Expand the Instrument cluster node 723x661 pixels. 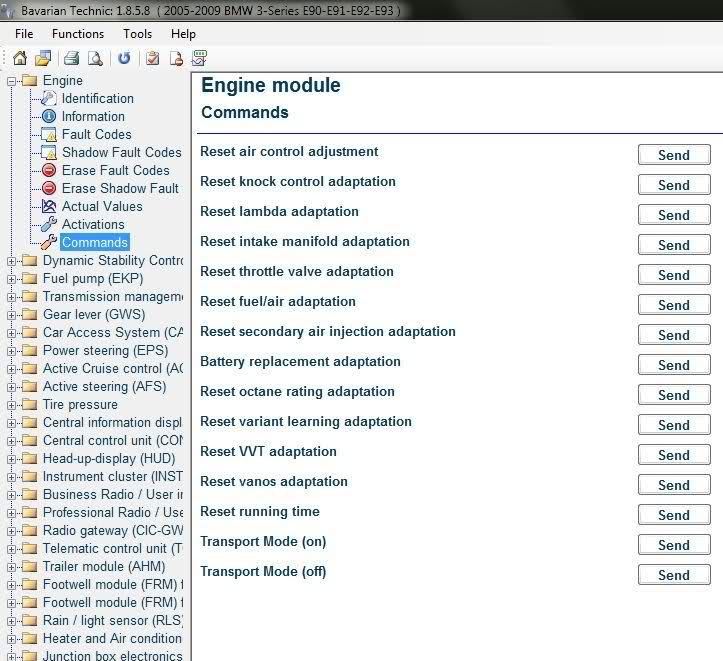12,477
